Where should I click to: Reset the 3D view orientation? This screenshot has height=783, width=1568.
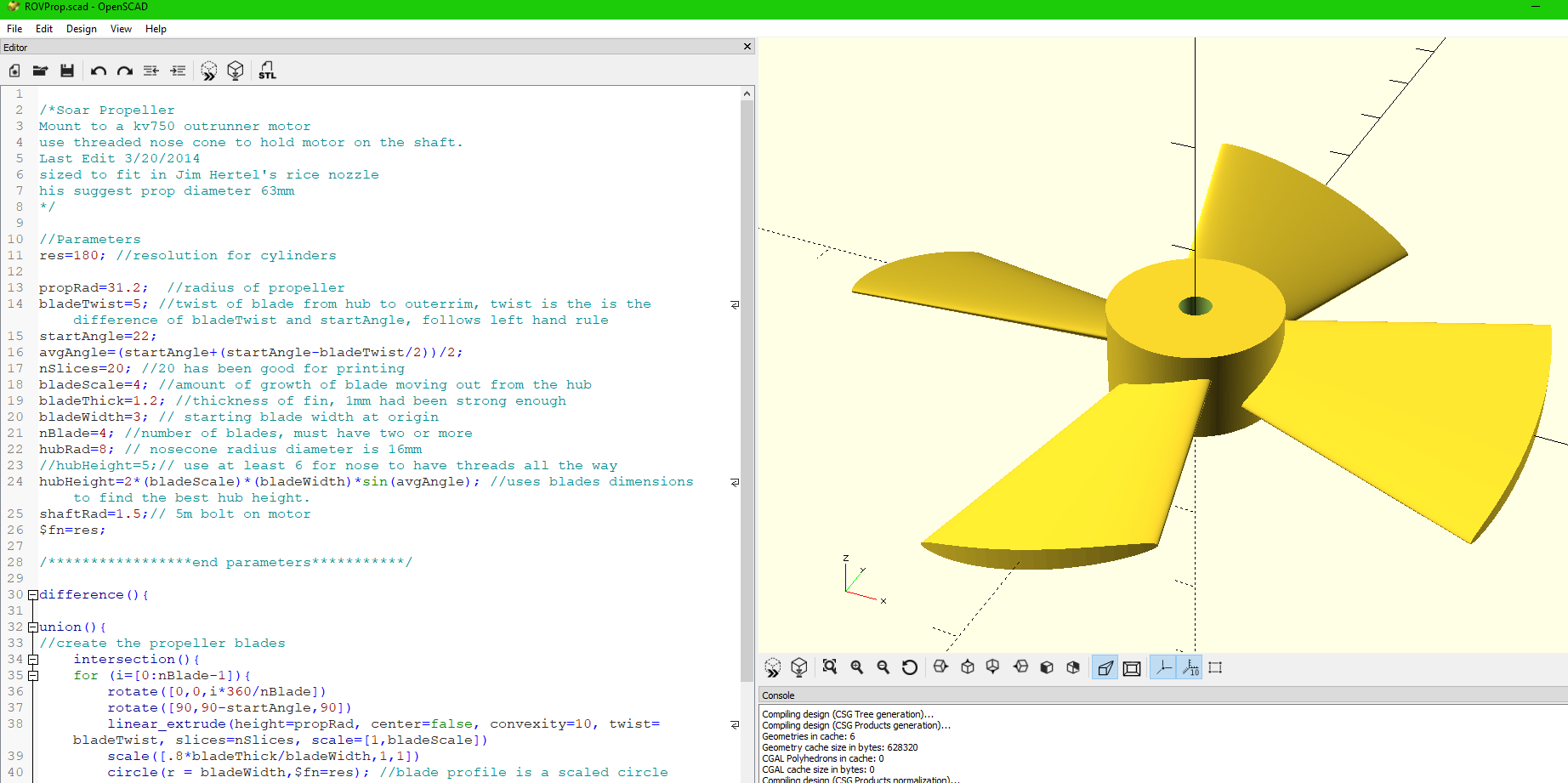(x=910, y=667)
